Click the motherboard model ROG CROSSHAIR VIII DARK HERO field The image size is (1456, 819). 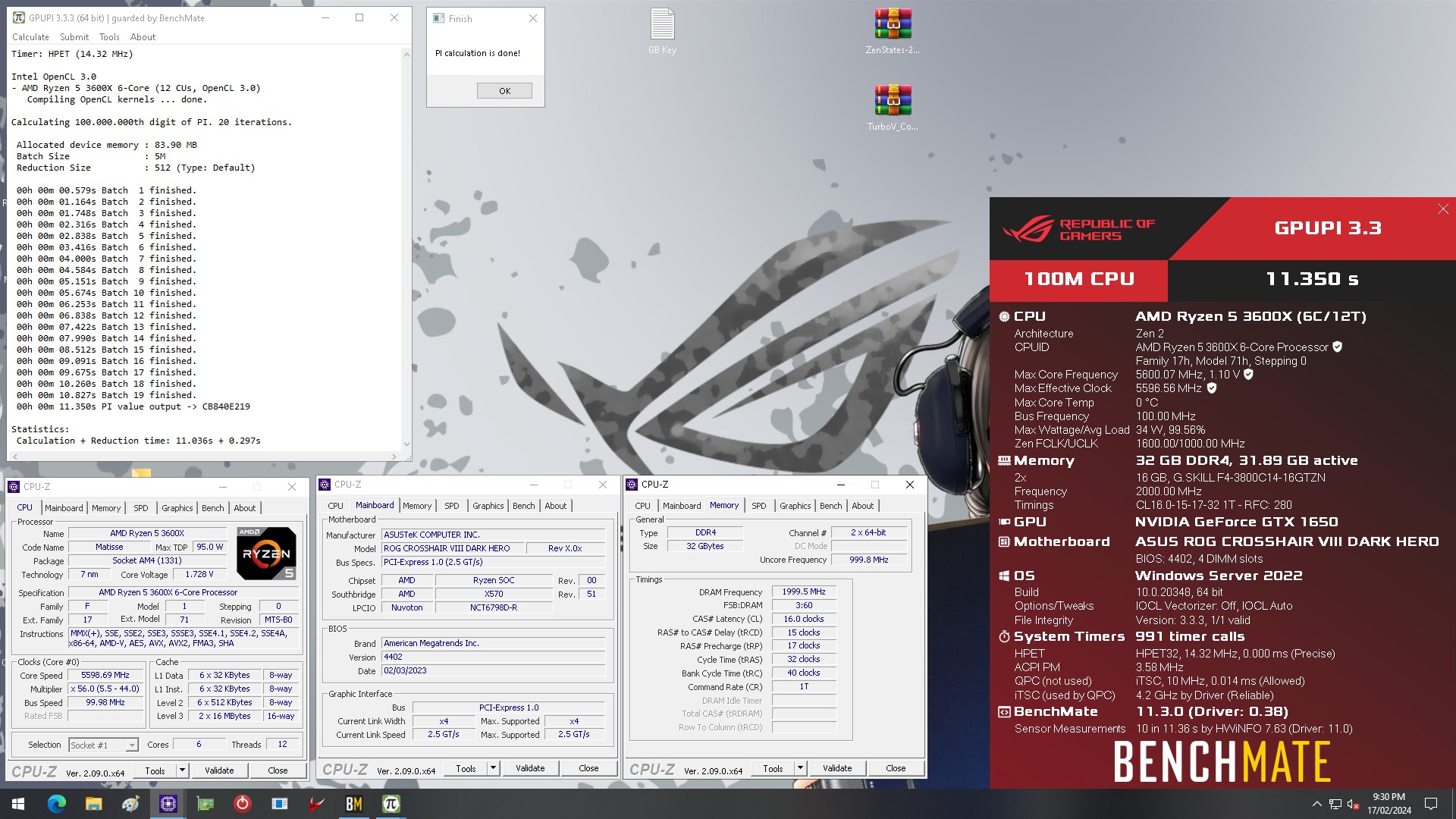point(453,548)
